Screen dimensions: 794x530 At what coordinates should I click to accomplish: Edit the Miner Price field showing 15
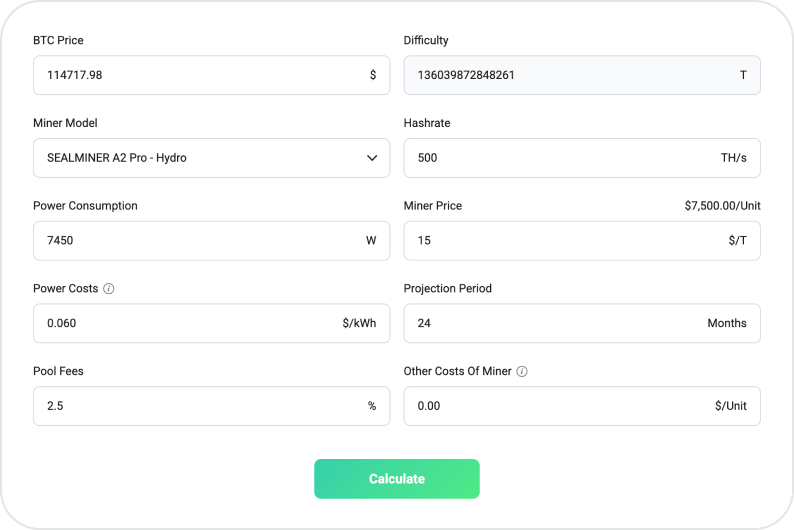[x=550, y=241]
